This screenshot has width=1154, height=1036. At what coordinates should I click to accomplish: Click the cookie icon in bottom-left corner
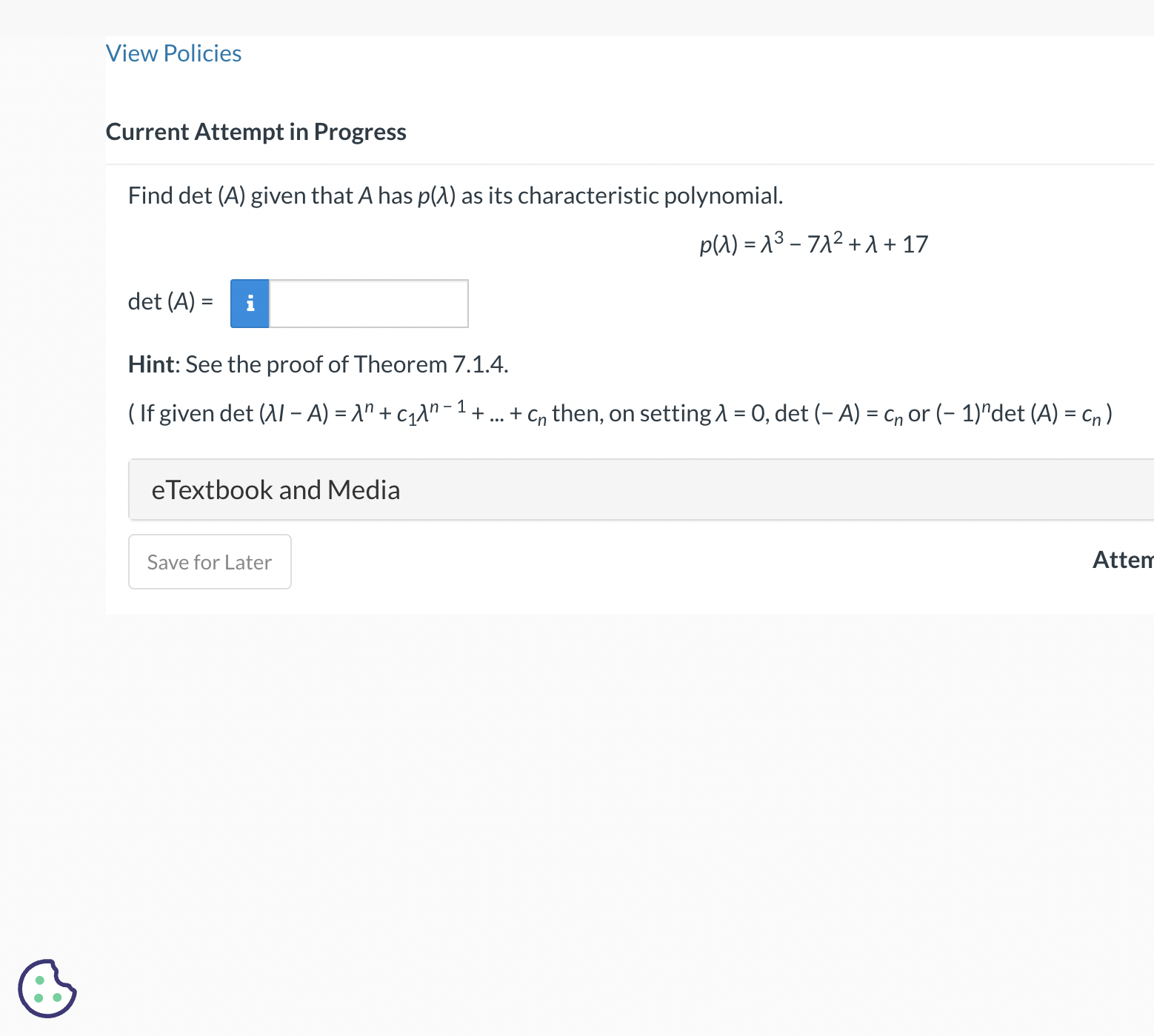[x=47, y=989]
